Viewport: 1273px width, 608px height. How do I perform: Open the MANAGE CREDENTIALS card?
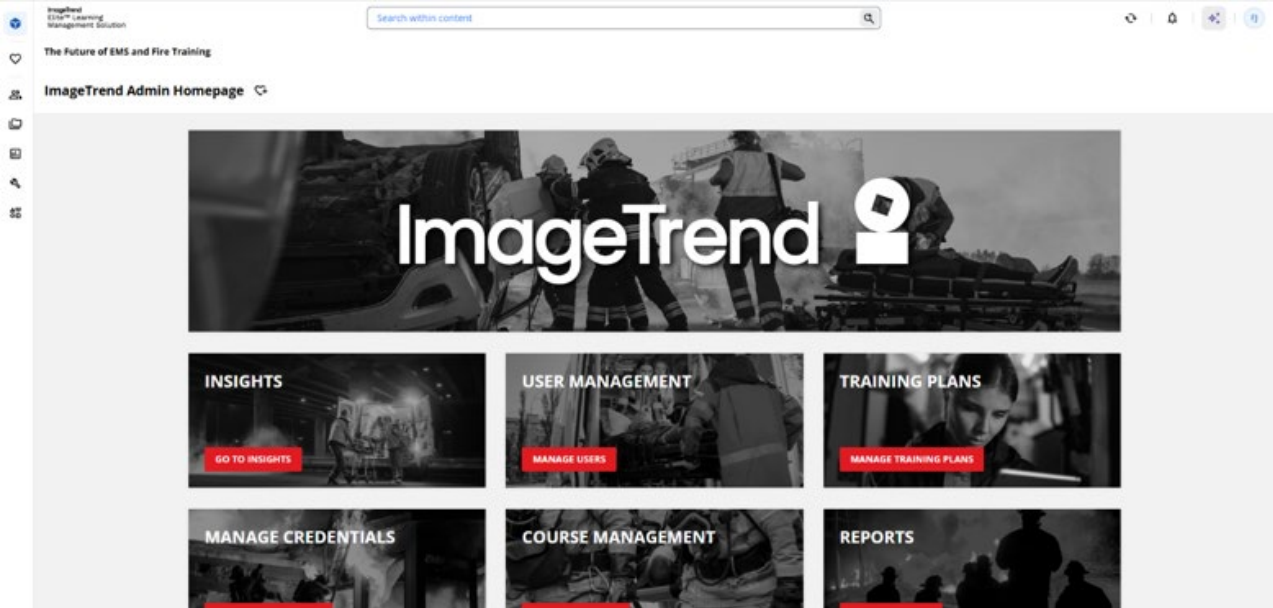(x=337, y=558)
